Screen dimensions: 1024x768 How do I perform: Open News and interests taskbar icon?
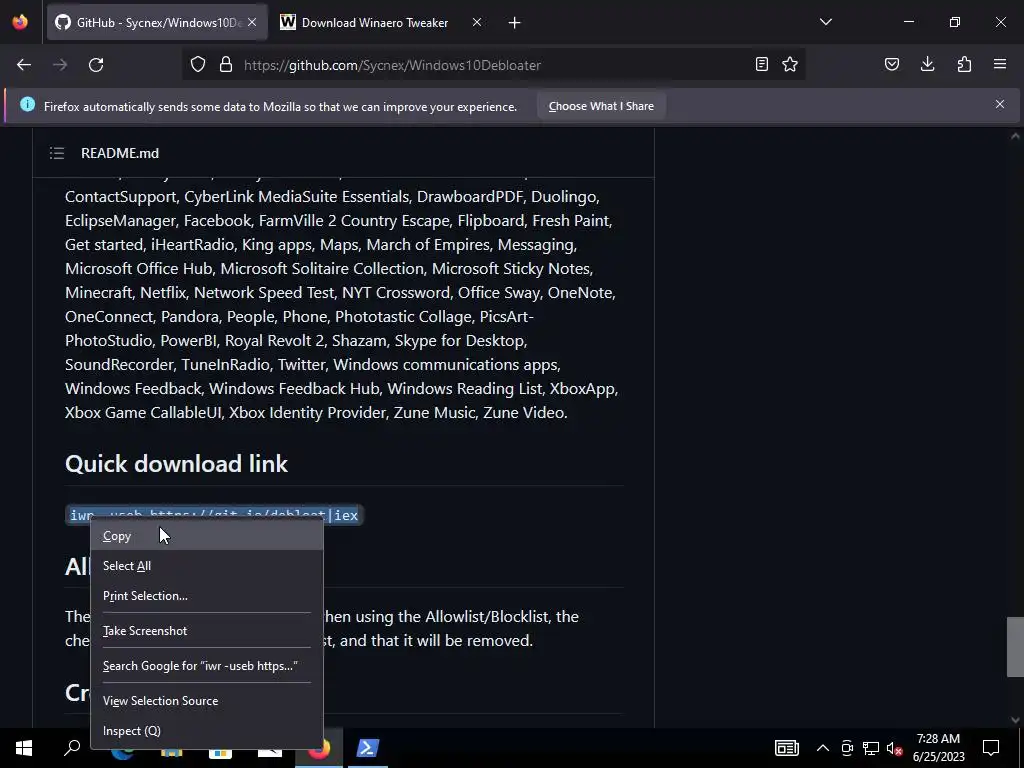[786, 748]
